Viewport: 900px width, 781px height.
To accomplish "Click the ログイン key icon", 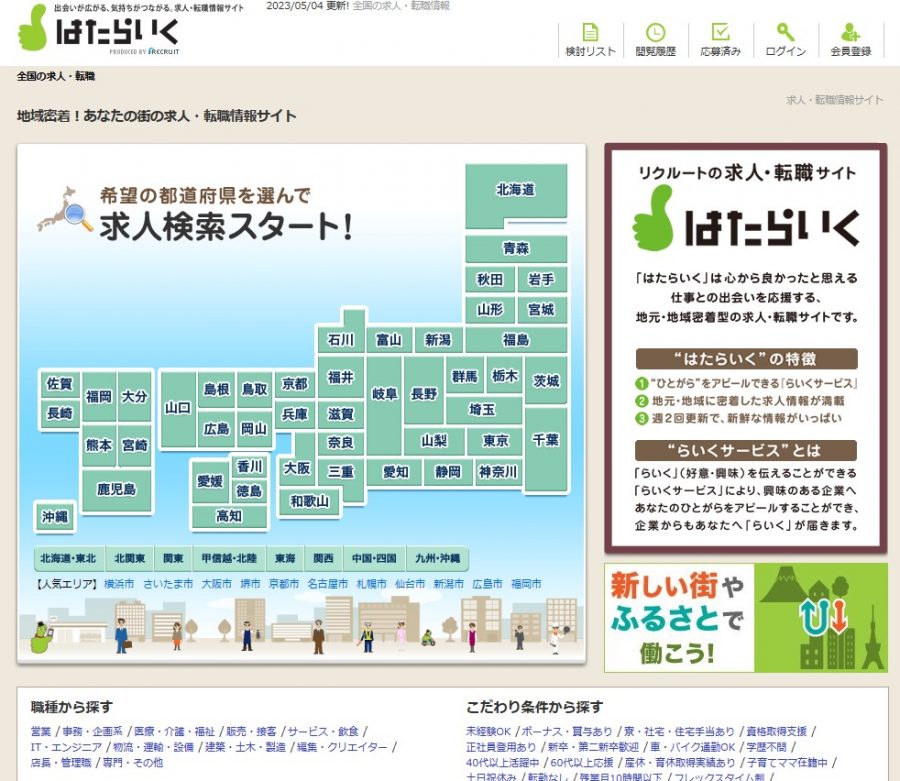I will 785,32.
